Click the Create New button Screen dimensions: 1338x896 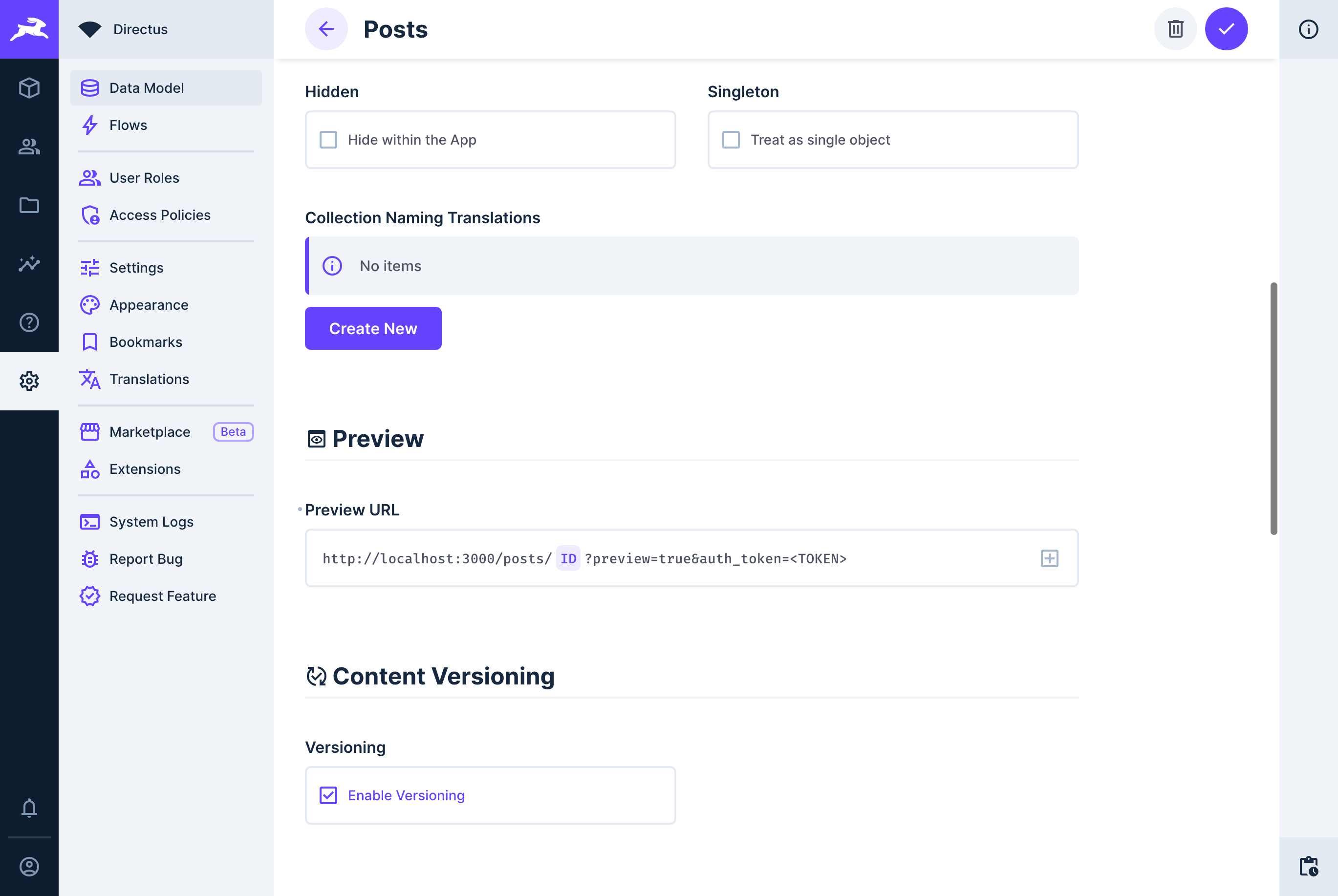[x=373, y=328]
